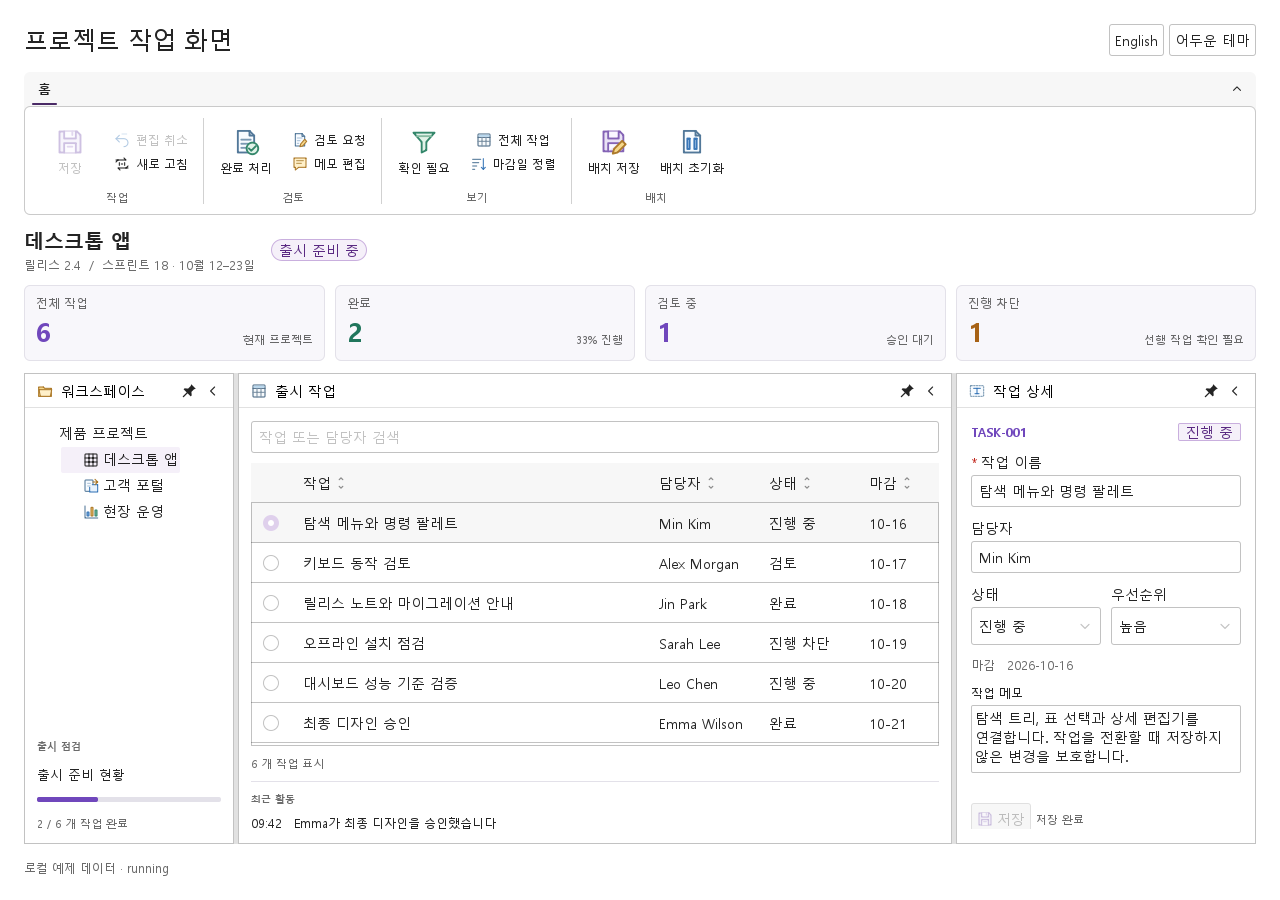Focus the 작업 또는 담당자 검색 box
The width and height of the screenshot is (1280, 900).
(595, 437)
